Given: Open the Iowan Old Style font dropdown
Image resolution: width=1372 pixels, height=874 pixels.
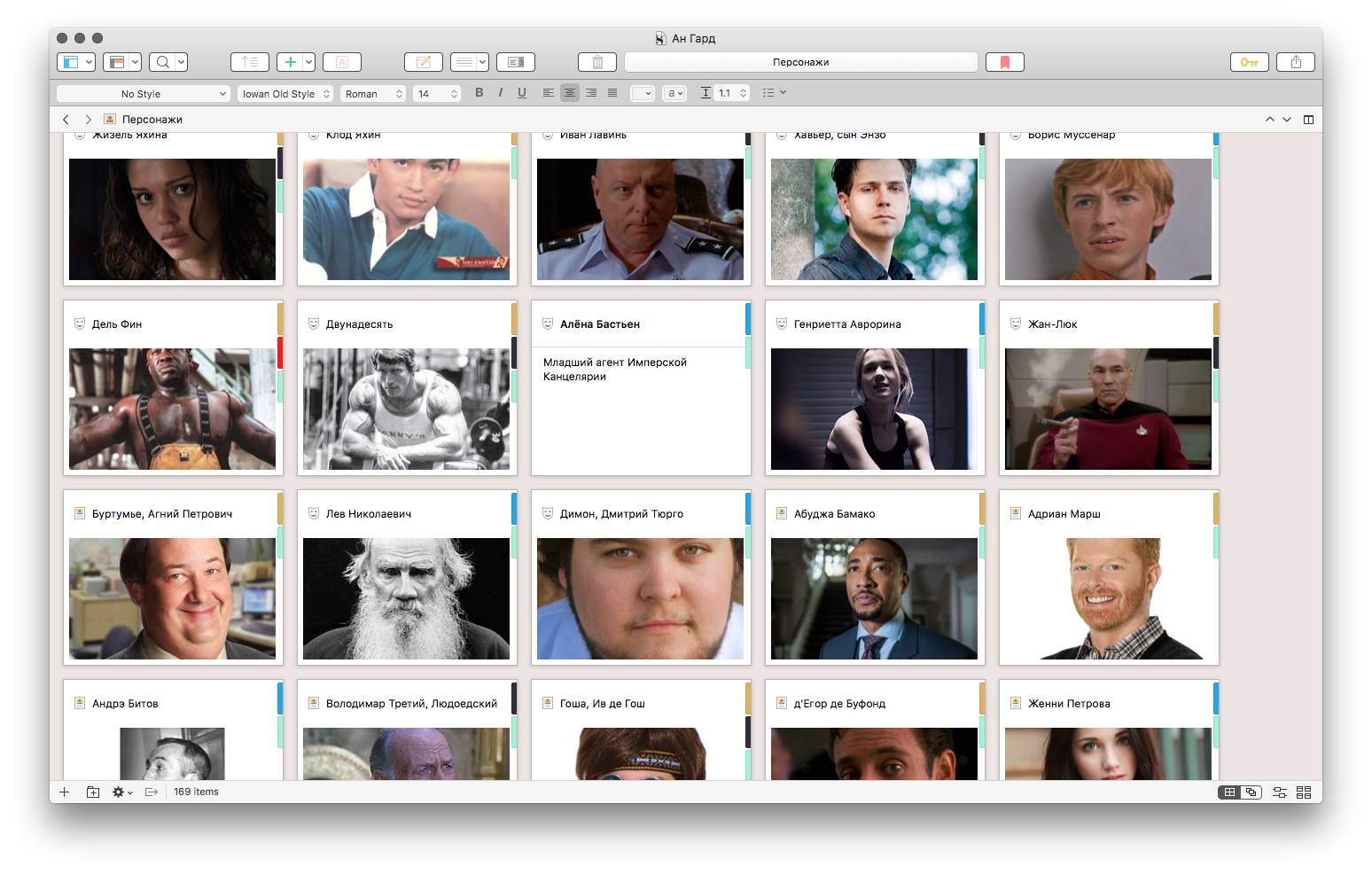Looking at the screenshot, I should pos(285,94).
